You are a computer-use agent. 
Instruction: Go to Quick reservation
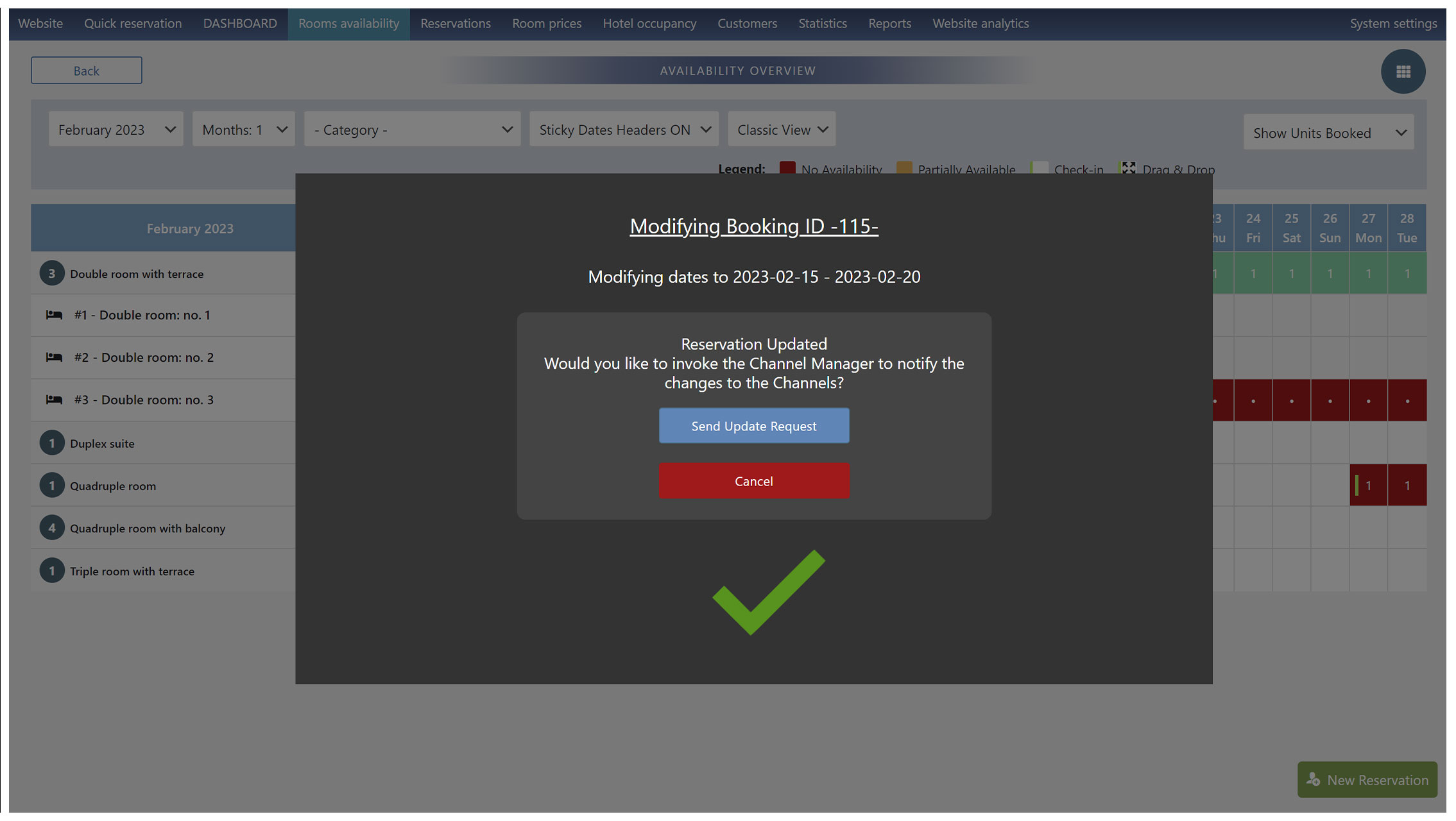coord(133,24)
